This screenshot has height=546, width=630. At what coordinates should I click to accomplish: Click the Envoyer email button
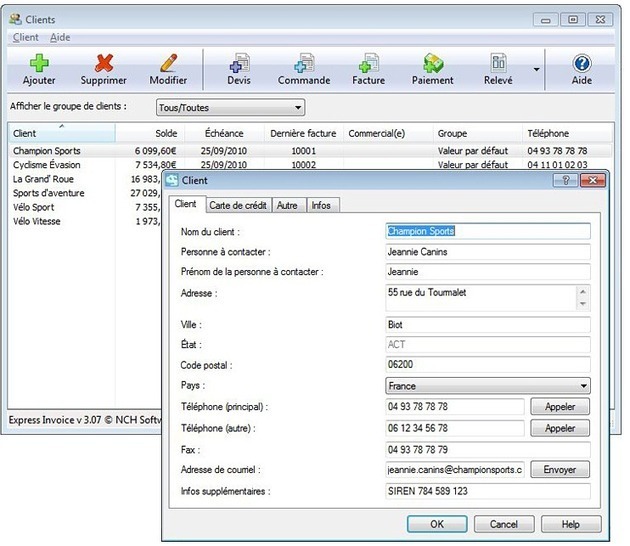click(559, 470)
